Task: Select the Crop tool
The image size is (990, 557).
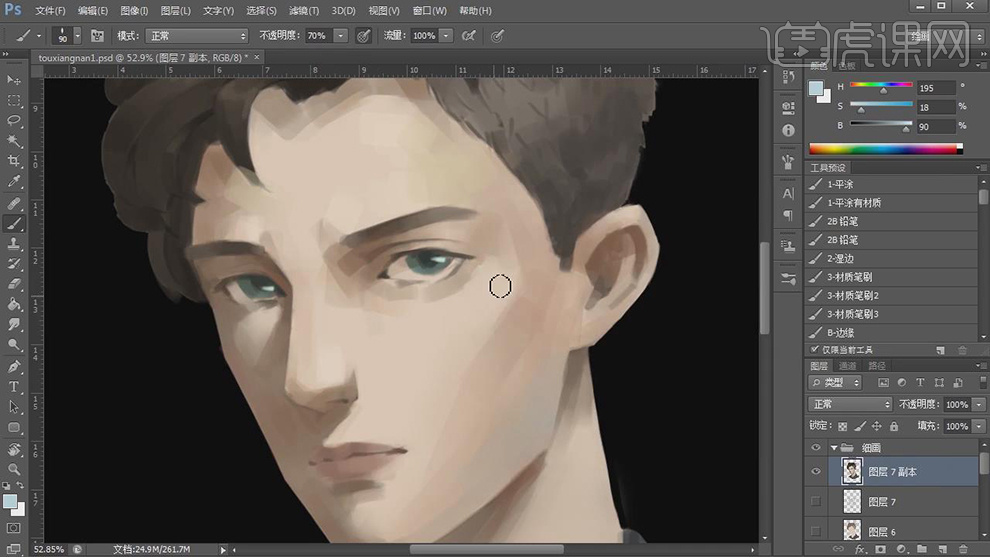Action: tap(14, 162)
